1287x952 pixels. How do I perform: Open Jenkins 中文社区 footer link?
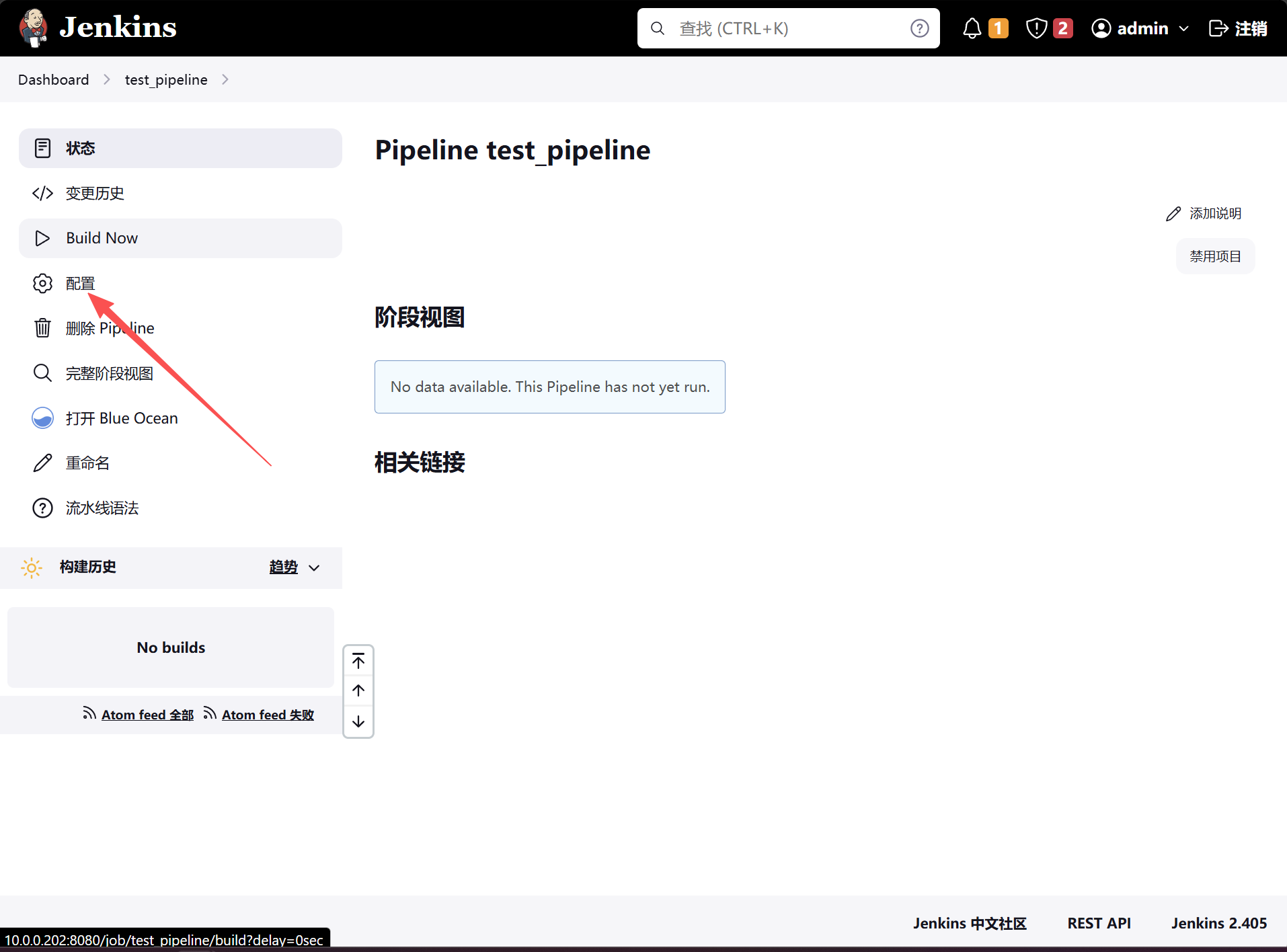click(x=970, y=923)
